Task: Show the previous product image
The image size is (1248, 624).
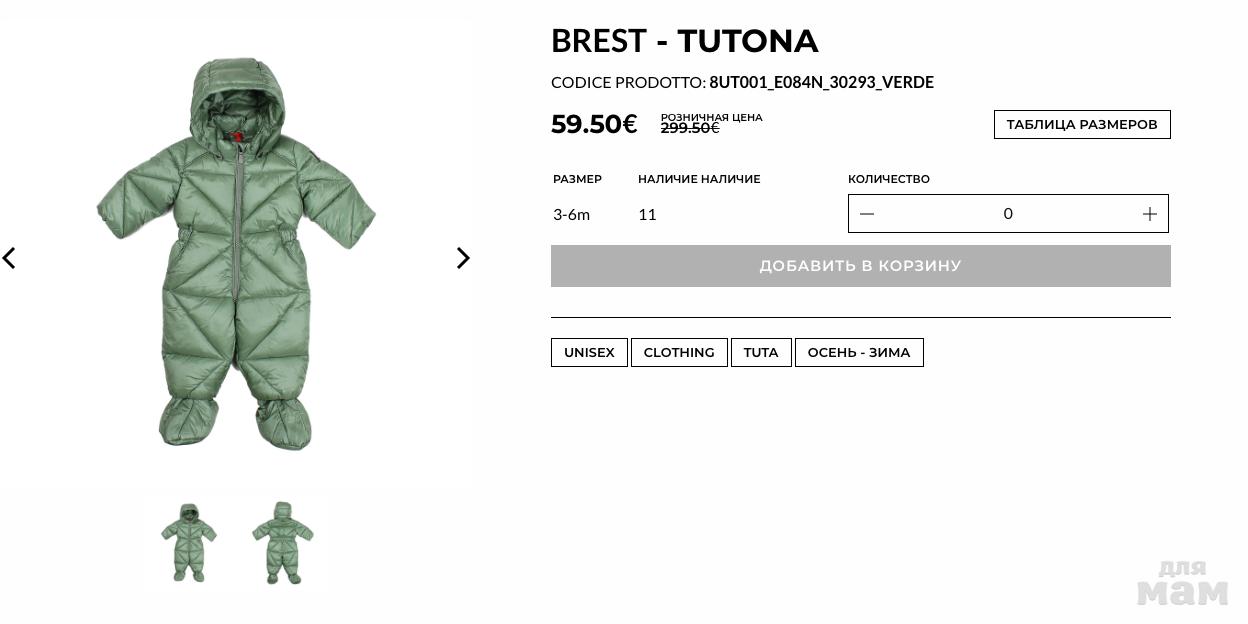Action: coord(9,258)
